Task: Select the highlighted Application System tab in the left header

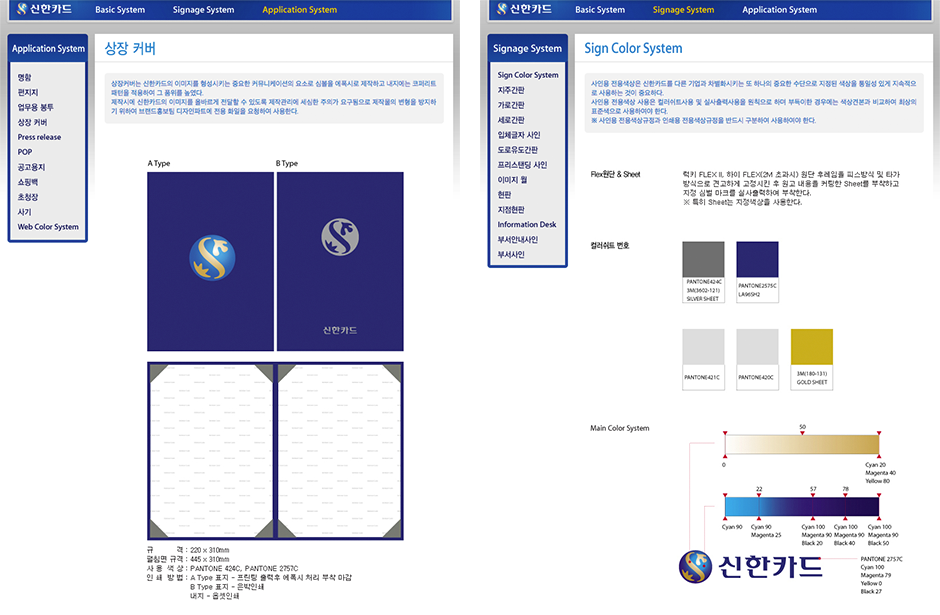Action: click(300, 10)
